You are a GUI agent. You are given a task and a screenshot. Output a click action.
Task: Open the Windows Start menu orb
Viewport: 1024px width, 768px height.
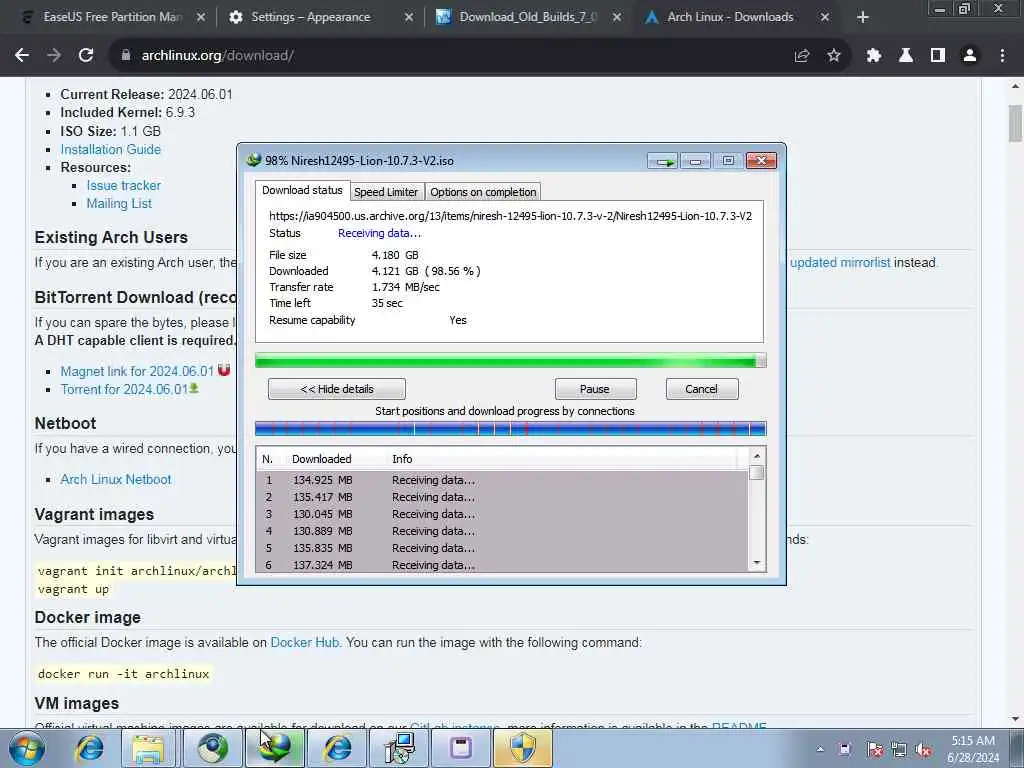[27, 748]
